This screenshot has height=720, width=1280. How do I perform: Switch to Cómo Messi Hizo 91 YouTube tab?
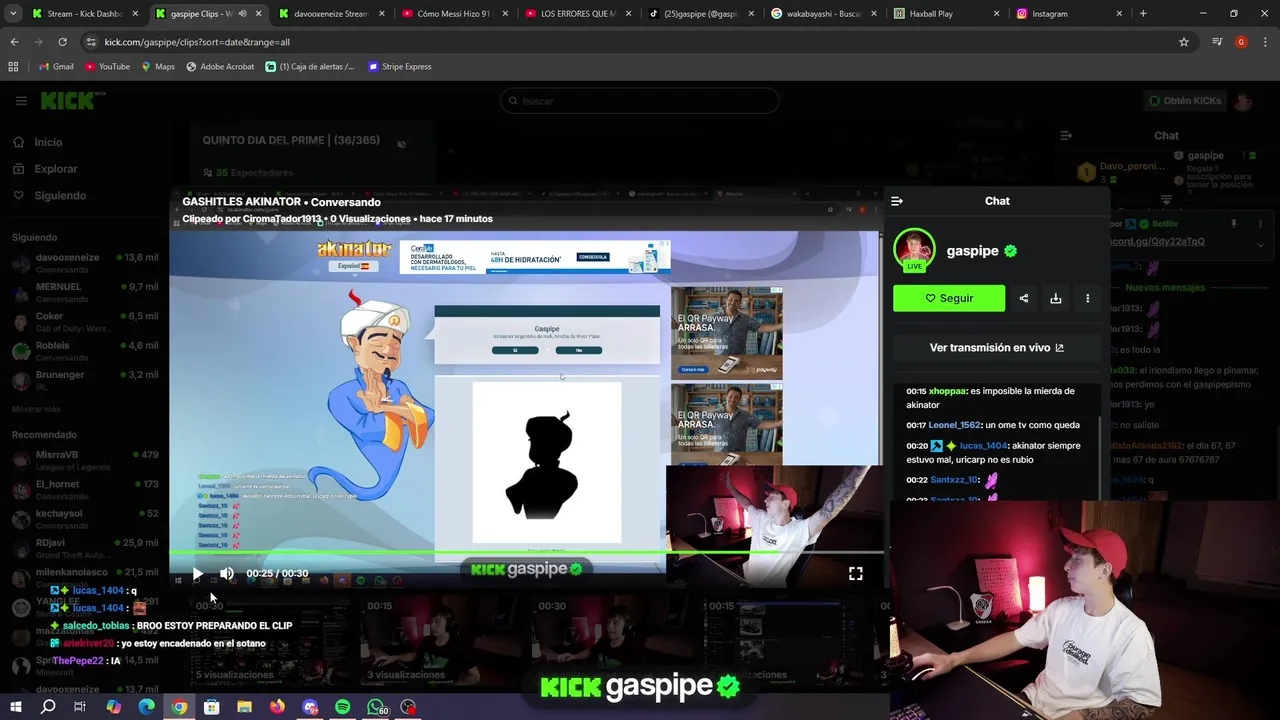453,14
